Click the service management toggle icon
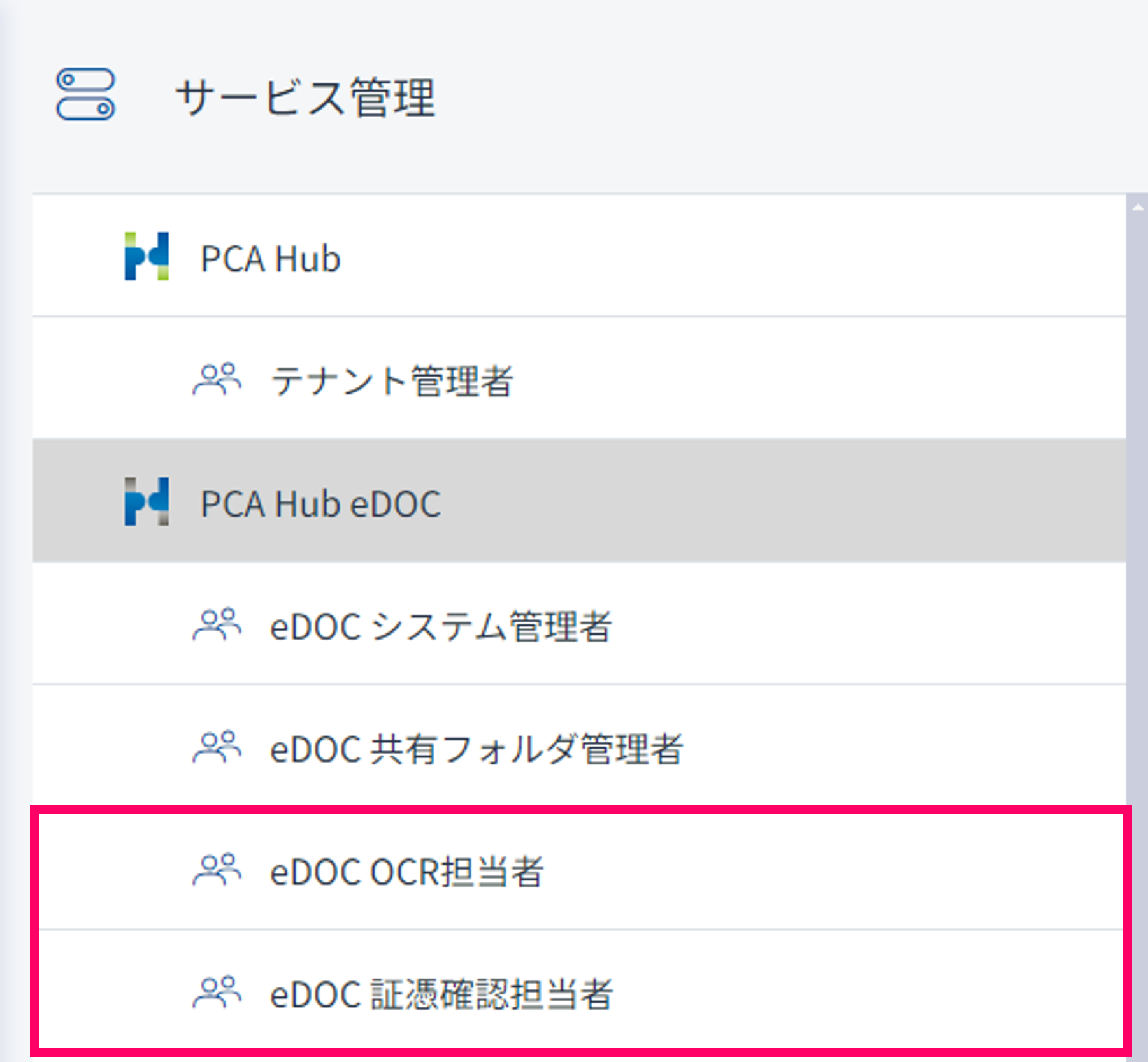This screenshot has width=1148, height=1062. coord(85,94)
